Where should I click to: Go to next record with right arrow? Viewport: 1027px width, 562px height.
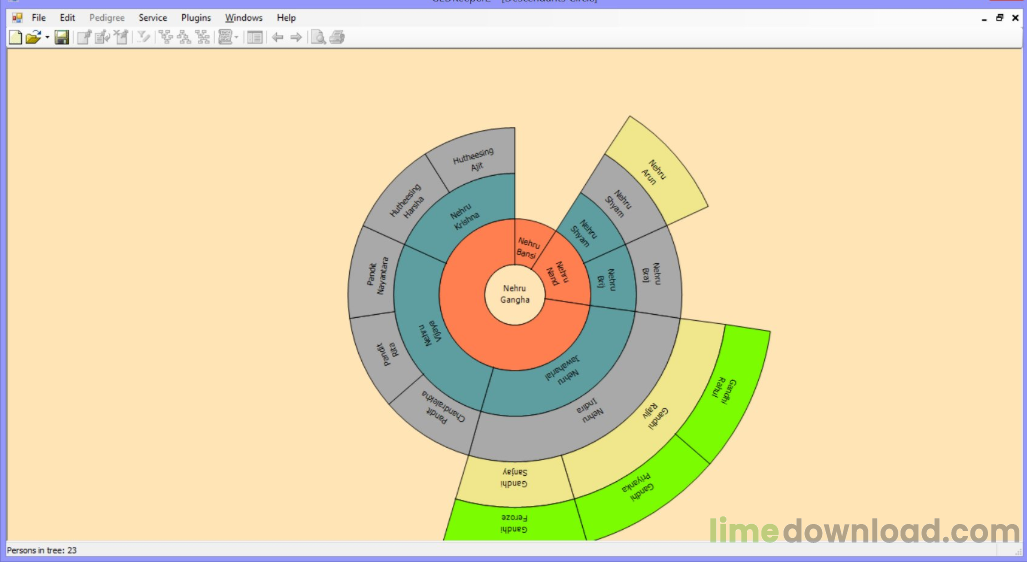296,37
